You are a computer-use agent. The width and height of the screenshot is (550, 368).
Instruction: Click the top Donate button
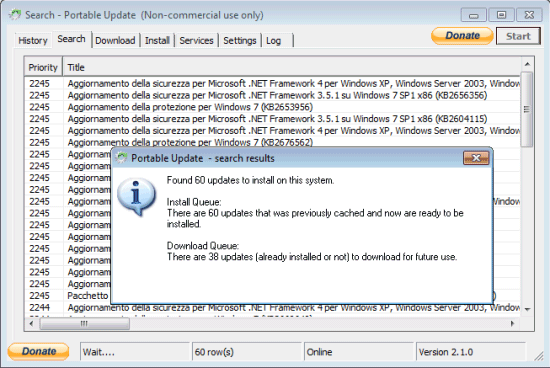[462, 36]
